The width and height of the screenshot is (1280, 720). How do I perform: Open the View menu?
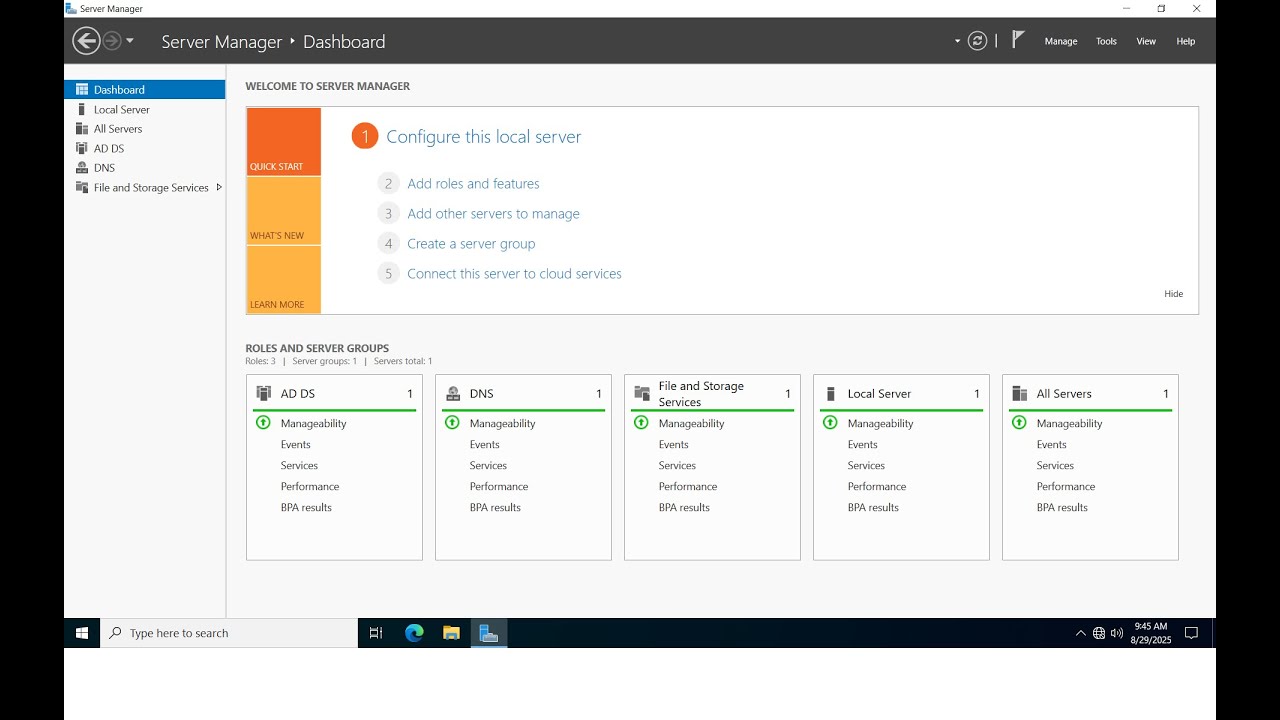(1146, 41)
